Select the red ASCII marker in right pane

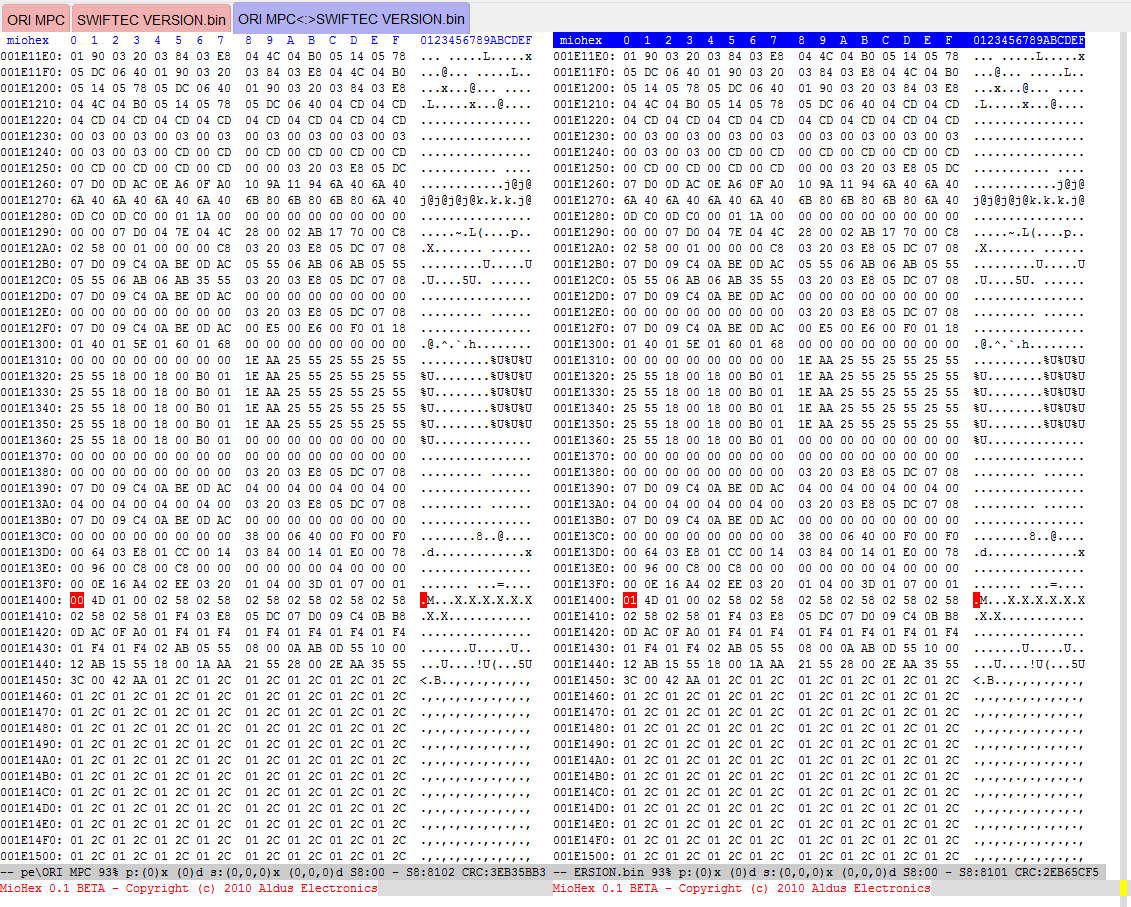[977, 600]
